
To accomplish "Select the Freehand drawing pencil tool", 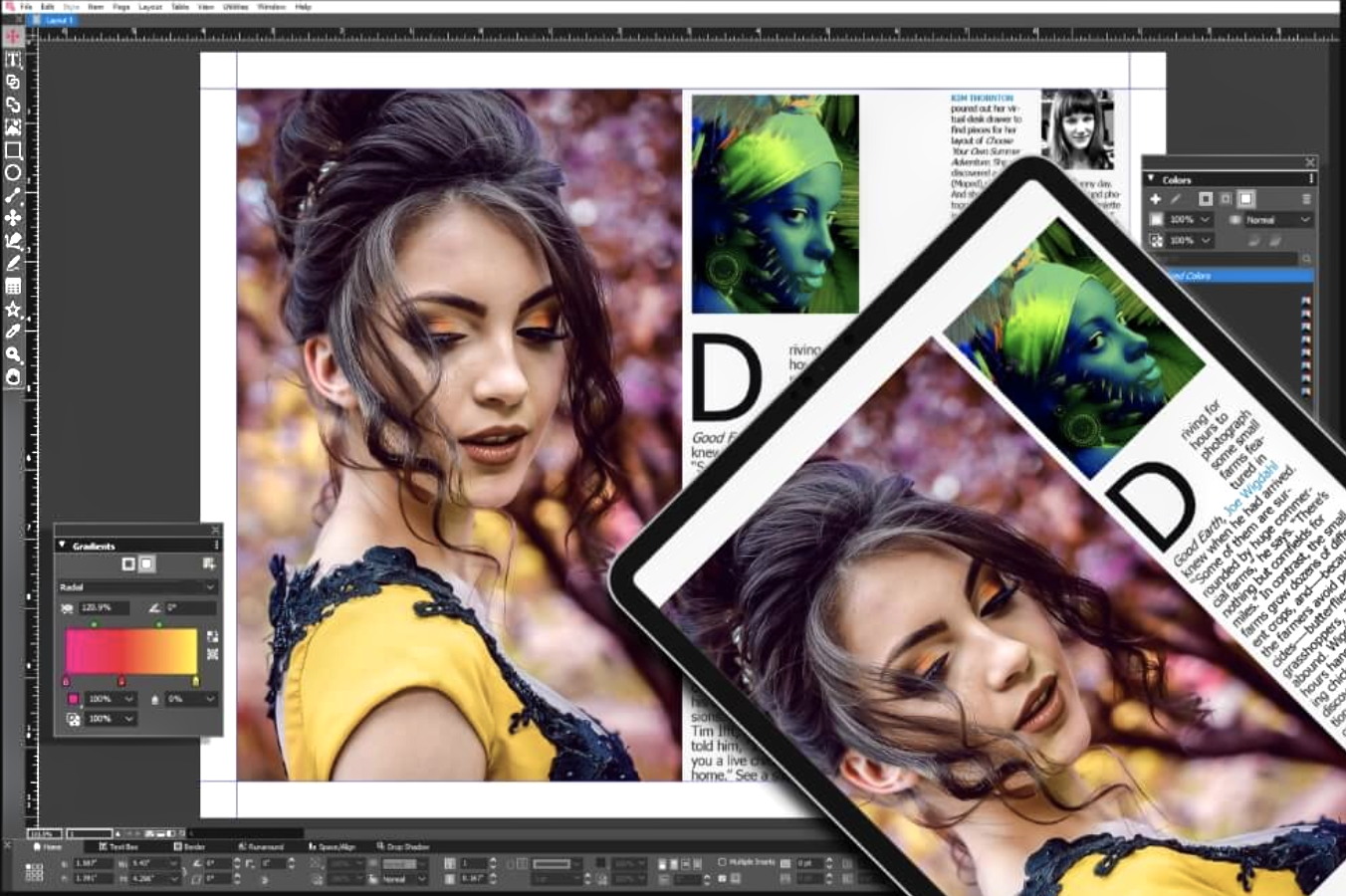I will coord(13,264).
